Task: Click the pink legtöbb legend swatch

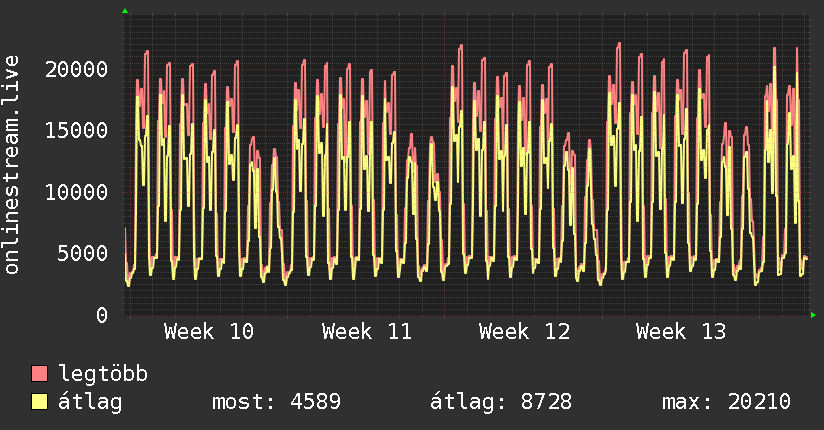Action: 39,373
